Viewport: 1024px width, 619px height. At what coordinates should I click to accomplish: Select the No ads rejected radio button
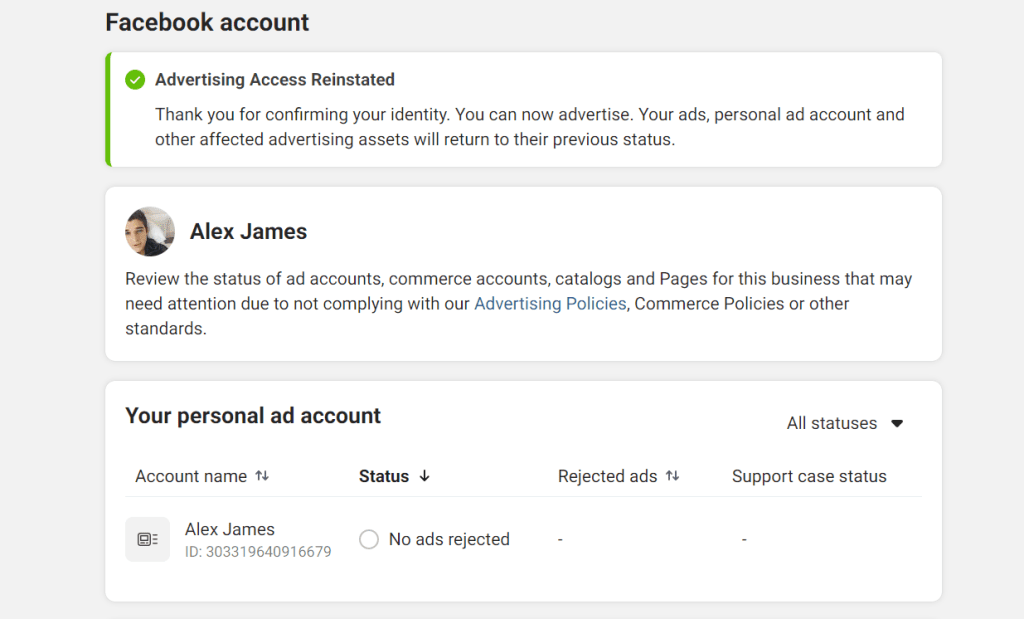coord(369,538)
